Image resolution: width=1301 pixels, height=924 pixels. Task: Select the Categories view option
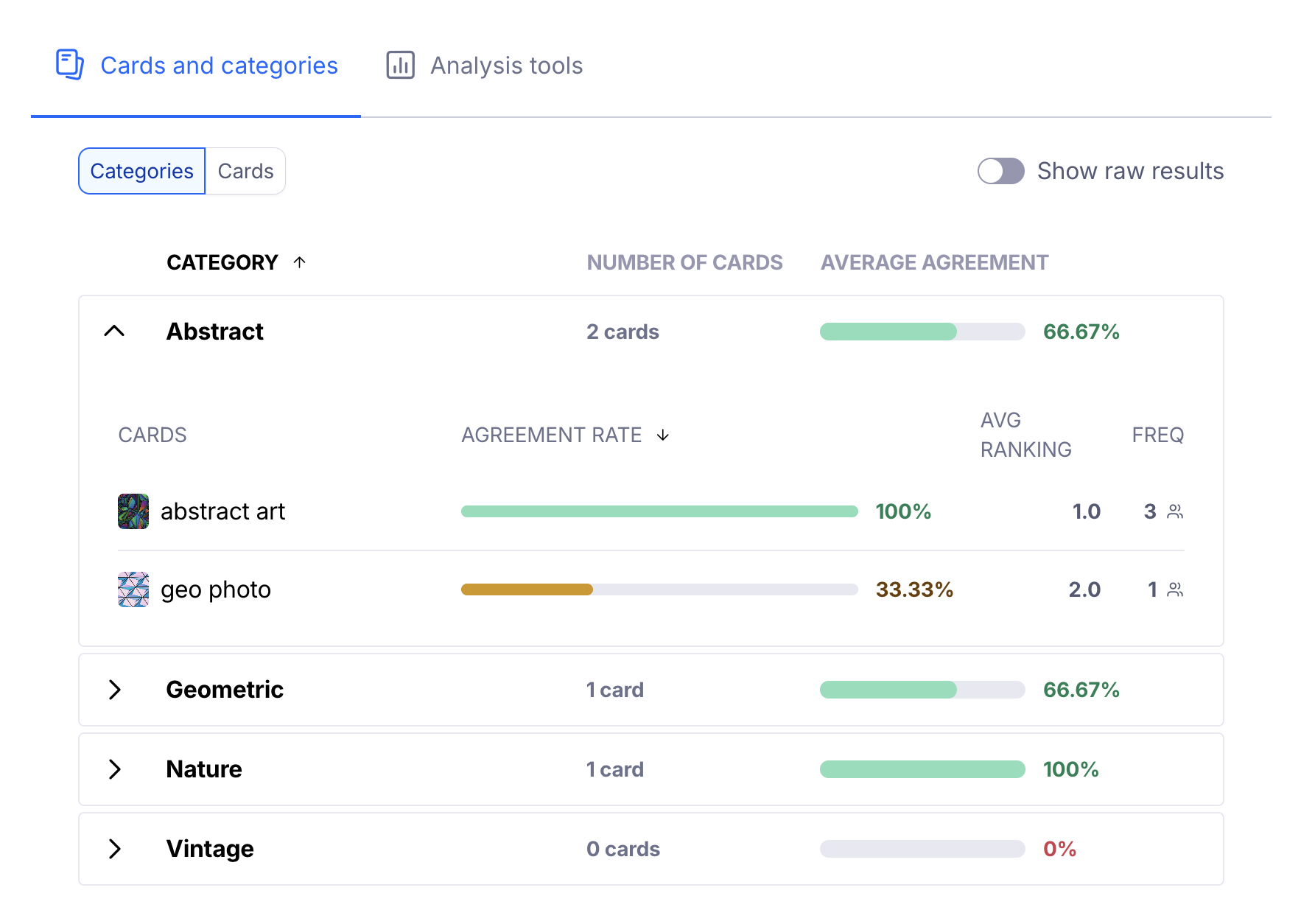(x=142, y=171)
